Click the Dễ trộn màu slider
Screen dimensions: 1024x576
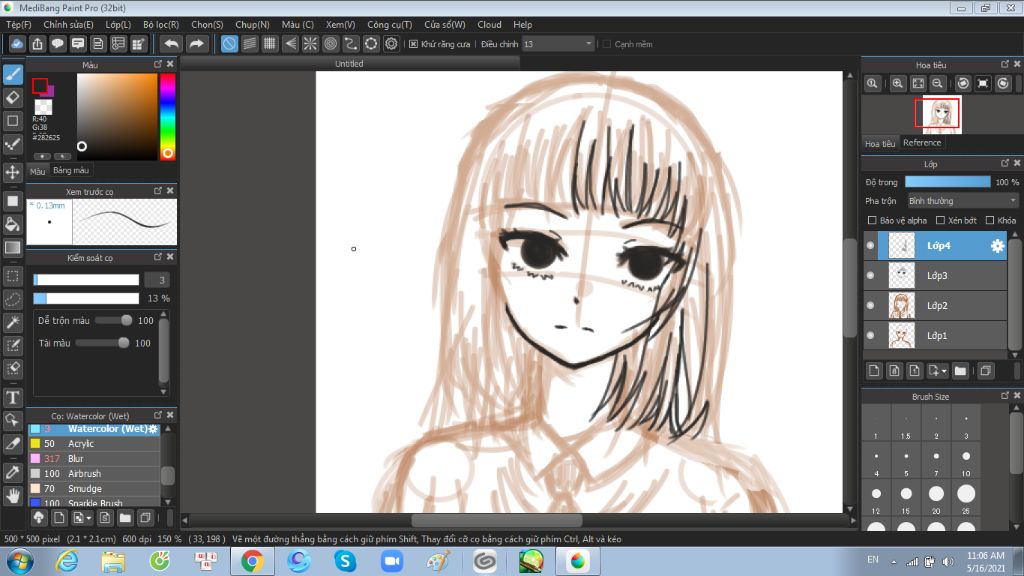114,321
